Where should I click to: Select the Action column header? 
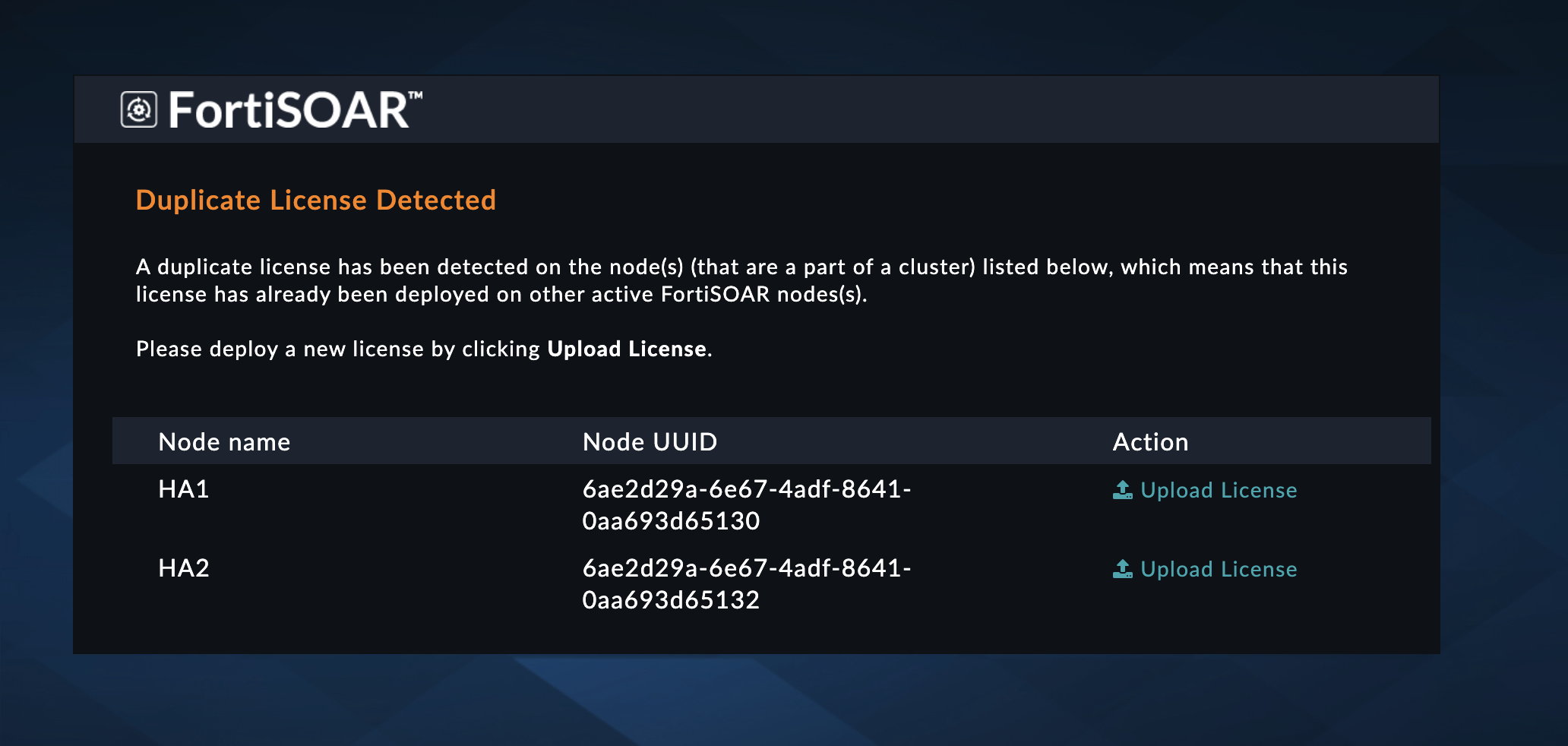(x=1150, y=441)
